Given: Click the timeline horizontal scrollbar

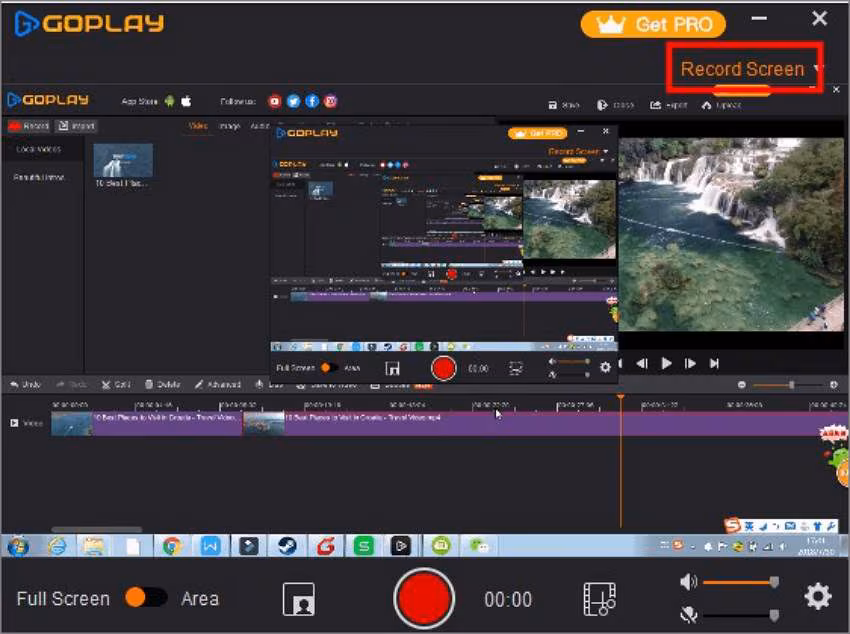Looking at the screenshot, I should [96, 529].
